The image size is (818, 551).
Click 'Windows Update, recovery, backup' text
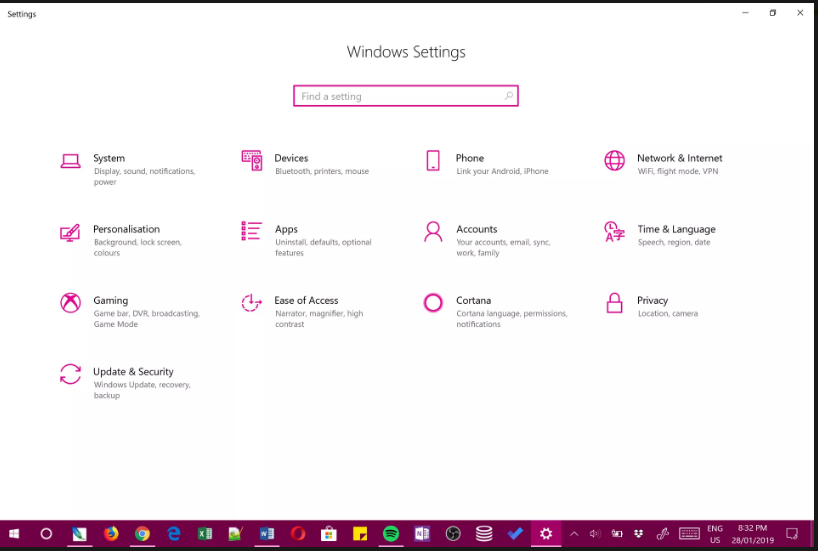tap(142, 390)
